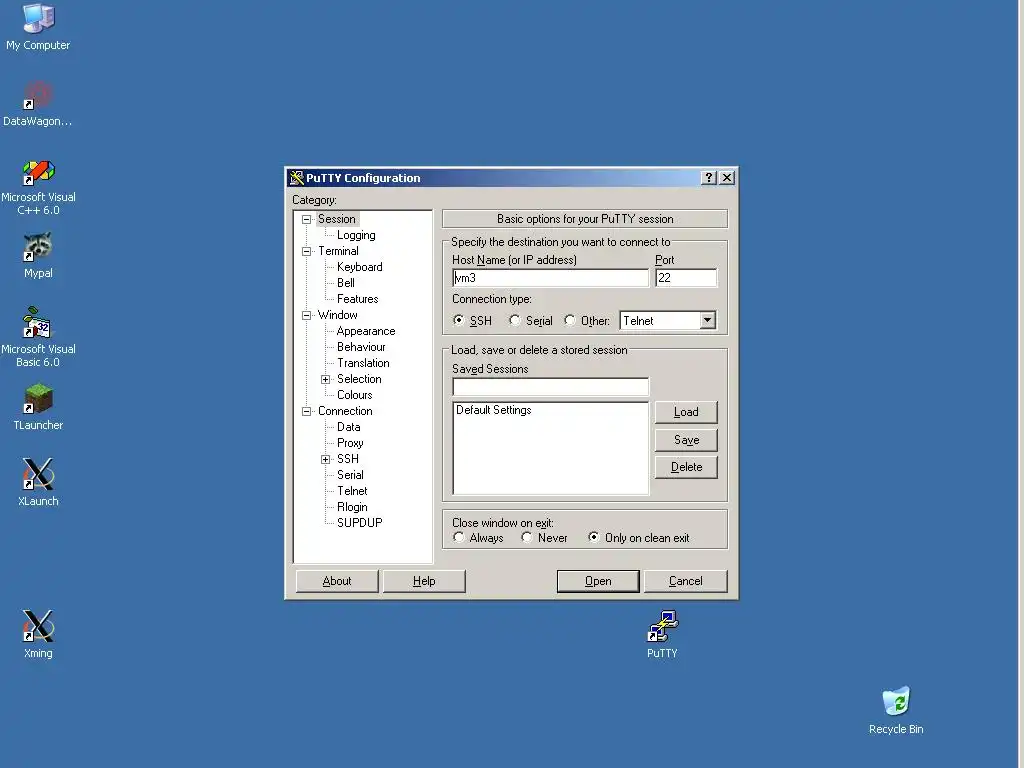The width and height of the screenshot is (1024, 768).
Task: Choose Always for close window on exit
Action: click(458, 537)
